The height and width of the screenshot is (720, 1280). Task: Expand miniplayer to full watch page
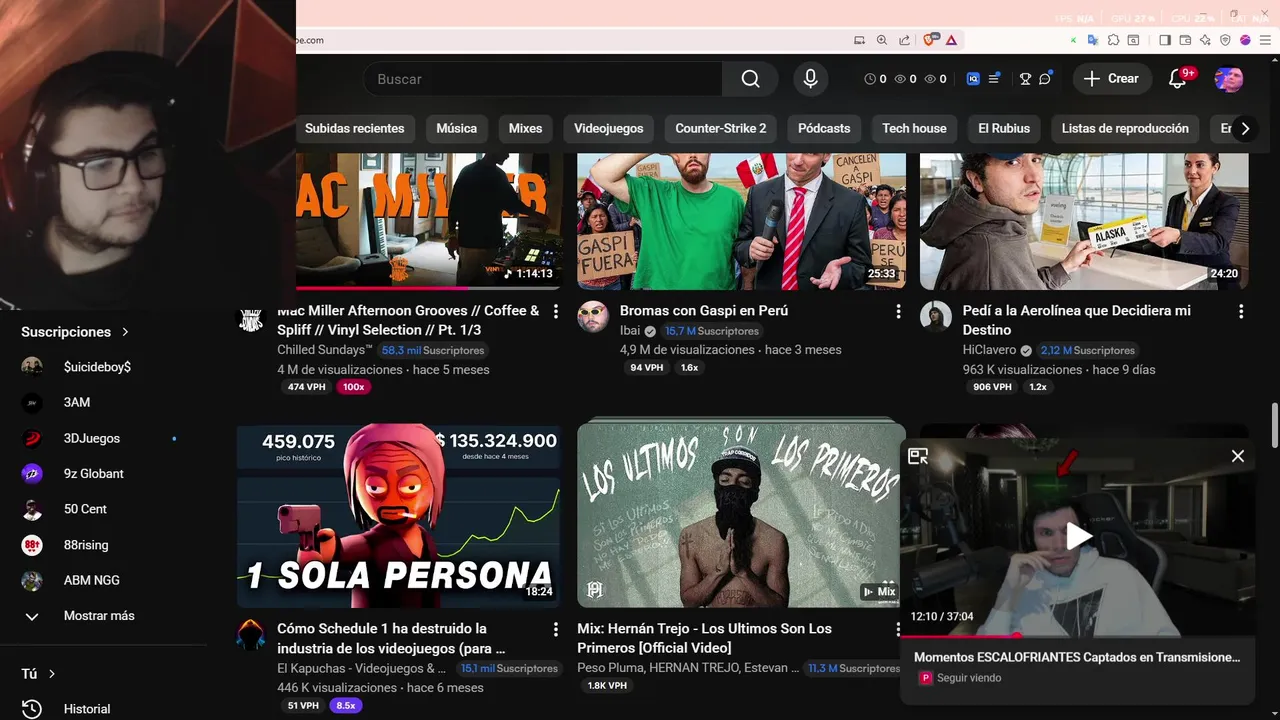917,456
